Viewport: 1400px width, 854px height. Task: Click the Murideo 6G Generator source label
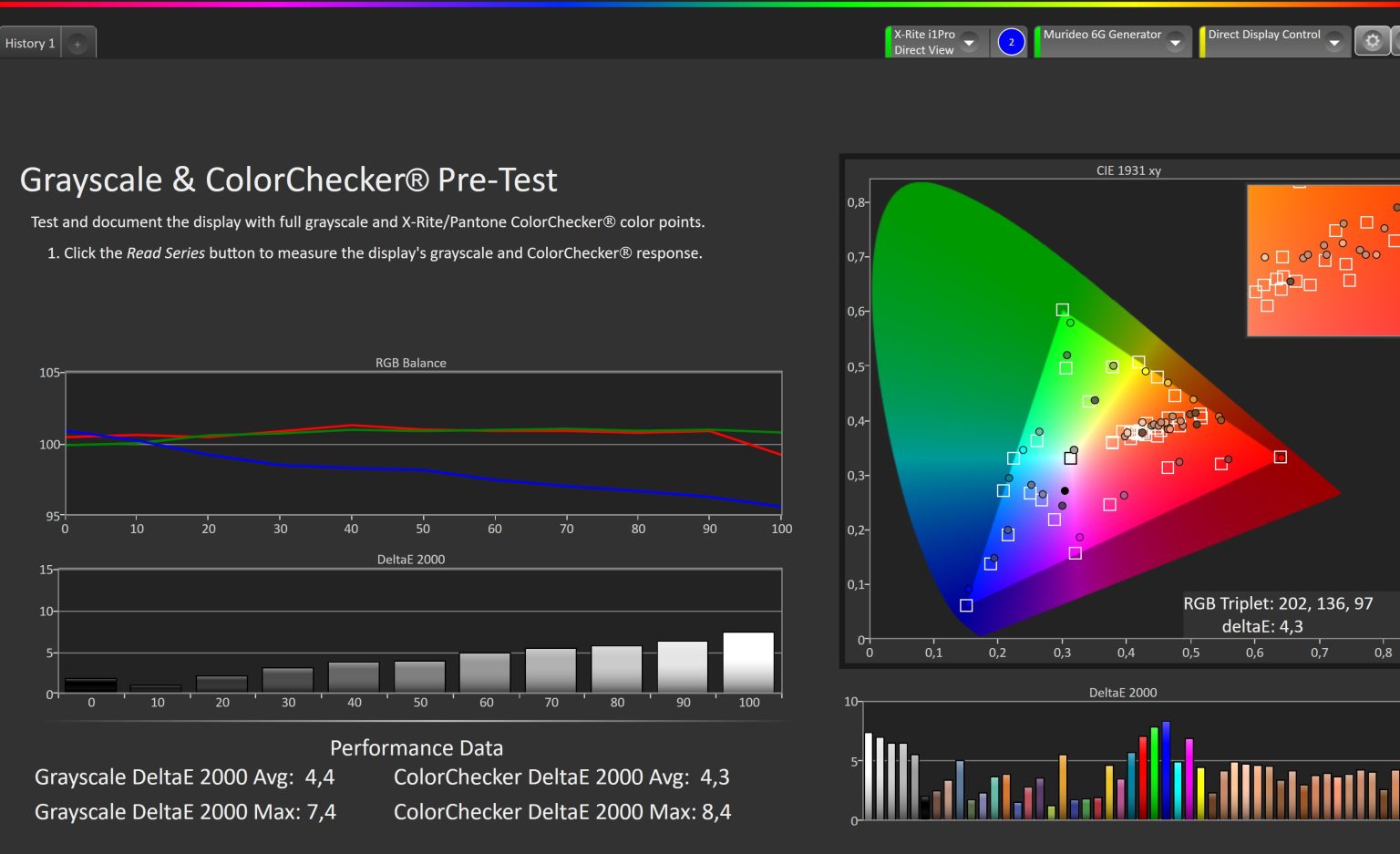pyautogui.click(x=1102, y=35)
